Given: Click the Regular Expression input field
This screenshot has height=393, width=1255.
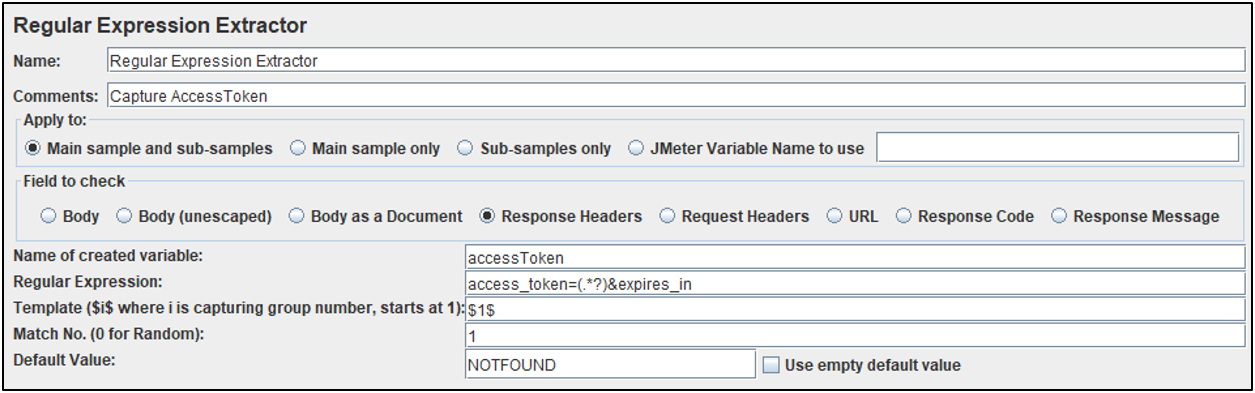Looking at the screenshot, I should pyautogui.click(x=855, y=284).
